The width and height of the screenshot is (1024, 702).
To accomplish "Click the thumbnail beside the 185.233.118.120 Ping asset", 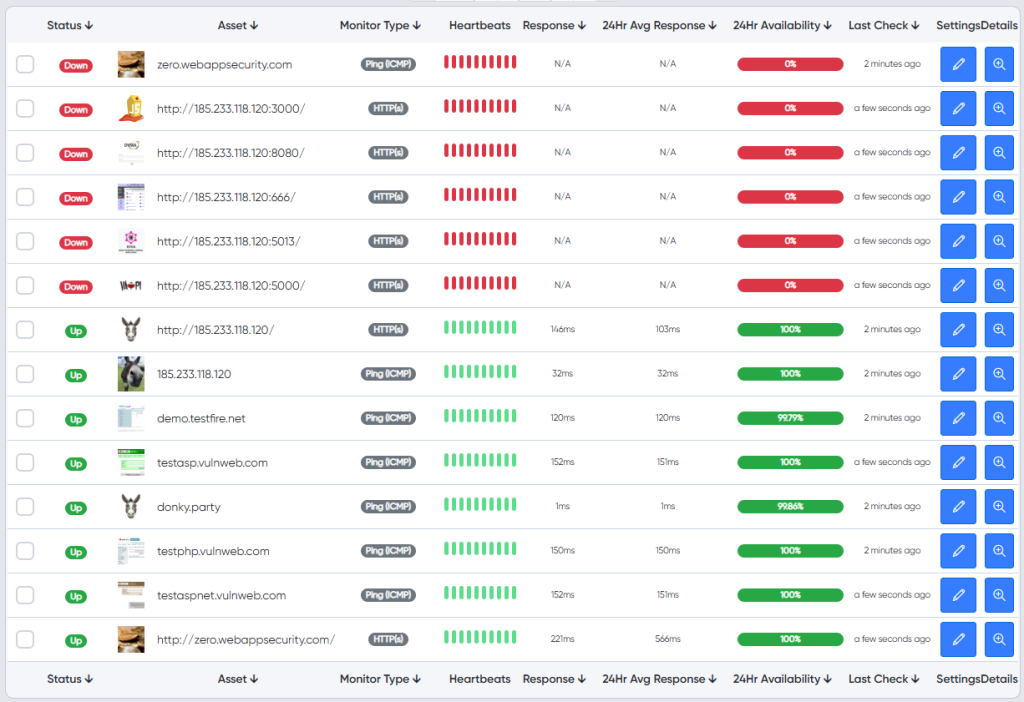I will tap(131, 374).
